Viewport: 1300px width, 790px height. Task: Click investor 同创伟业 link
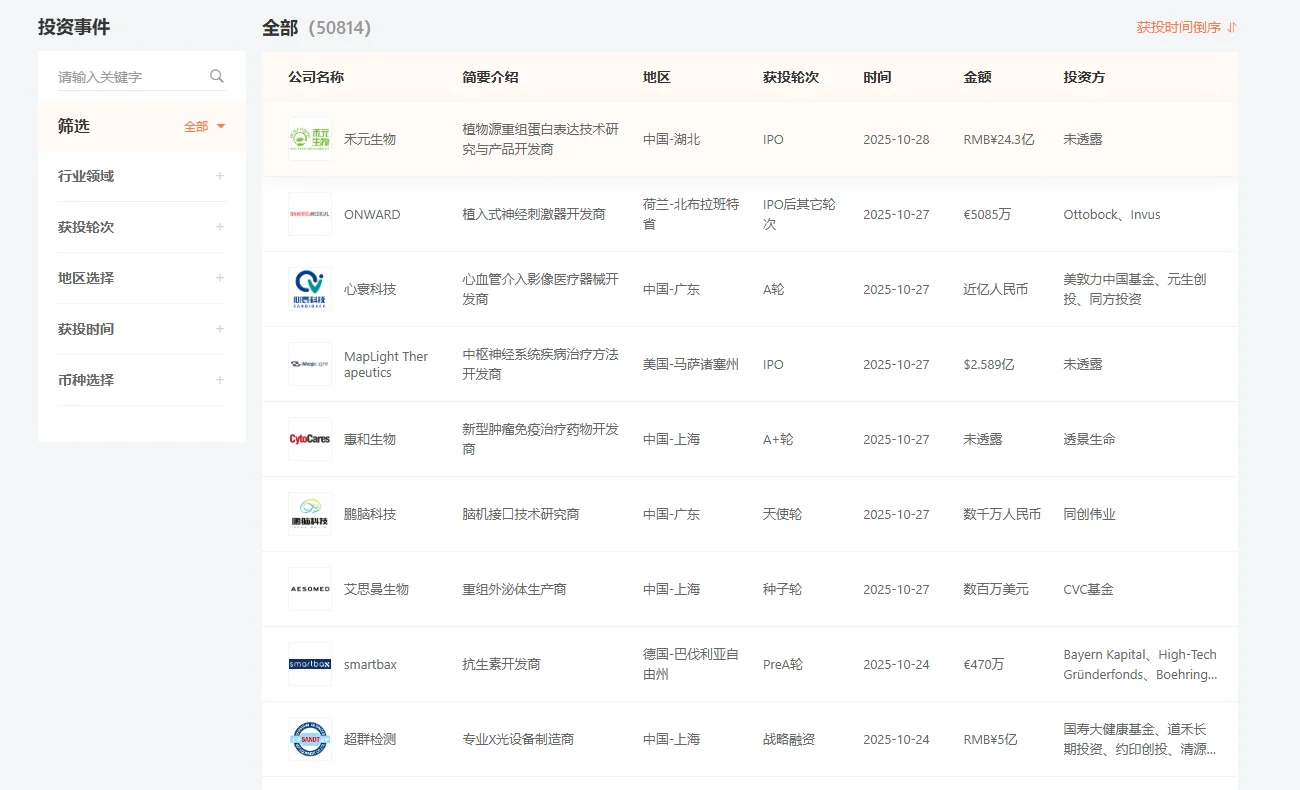tap(1088, 514)
